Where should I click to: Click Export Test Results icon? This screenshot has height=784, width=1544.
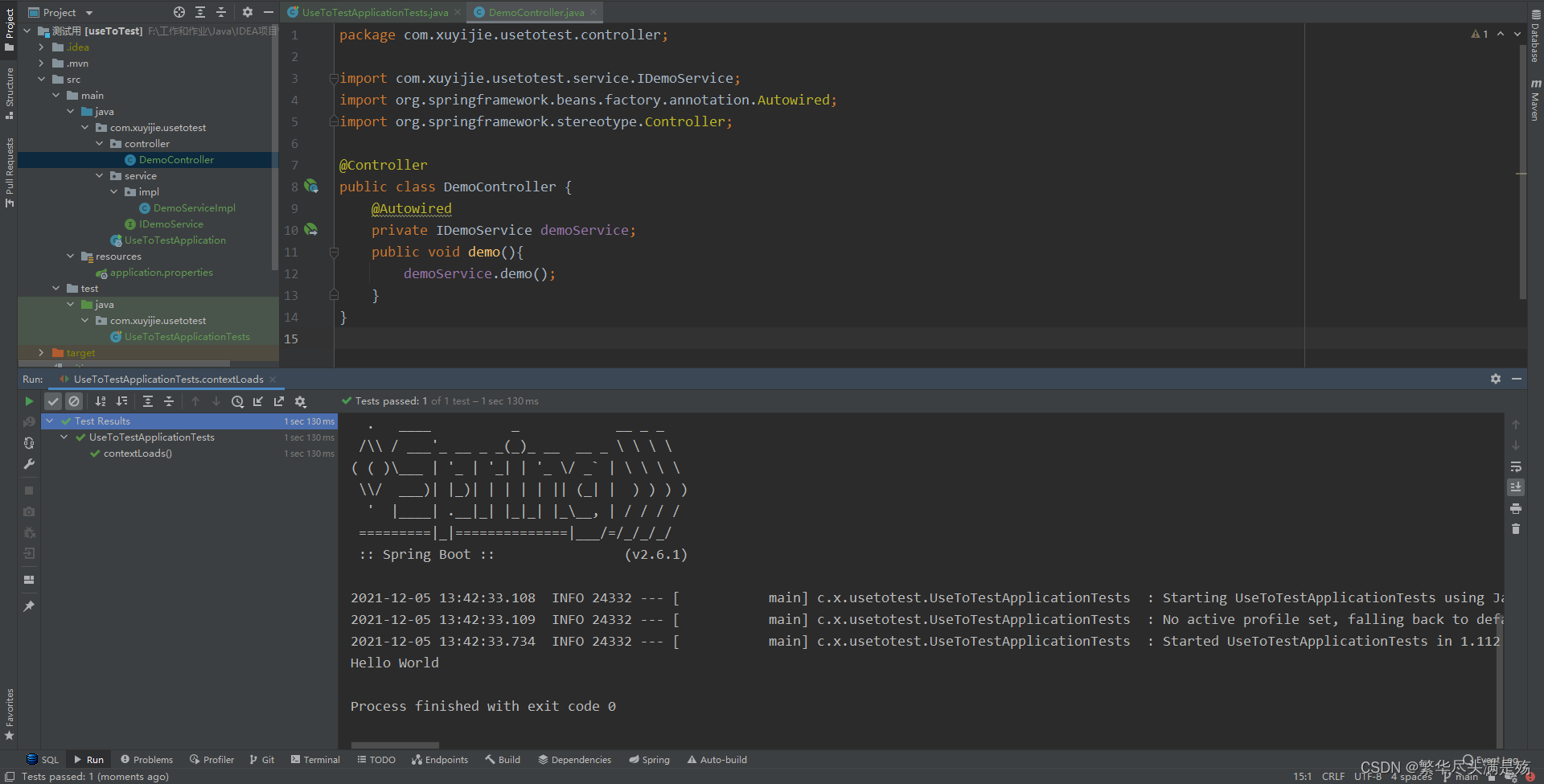[279, 401]
